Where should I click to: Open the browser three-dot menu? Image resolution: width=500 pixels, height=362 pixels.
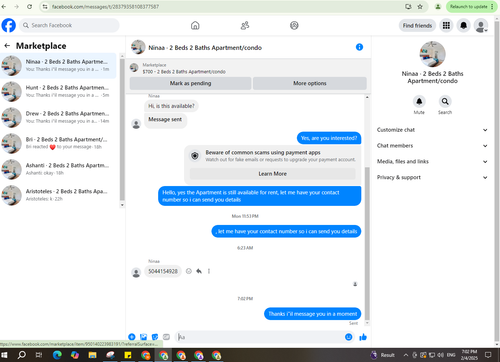[492, 6]
